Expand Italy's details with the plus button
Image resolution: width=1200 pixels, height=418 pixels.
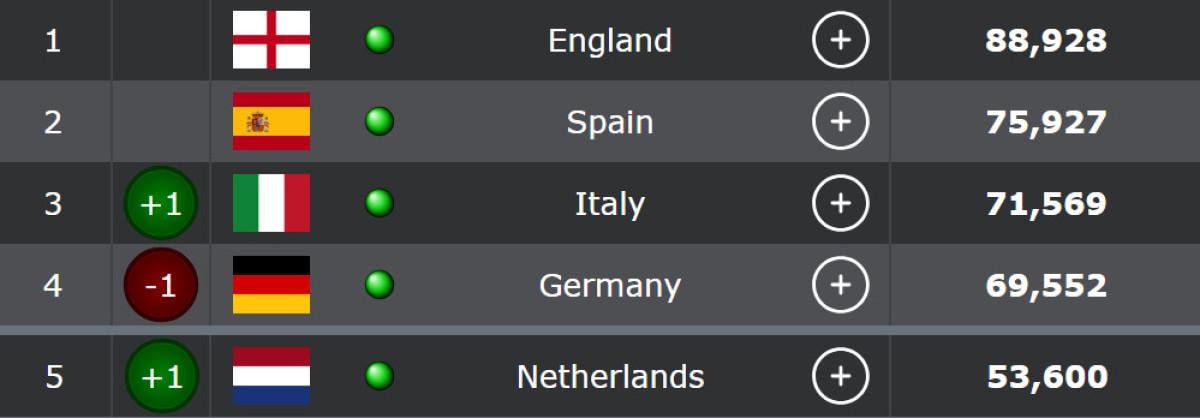click(840, 204)
